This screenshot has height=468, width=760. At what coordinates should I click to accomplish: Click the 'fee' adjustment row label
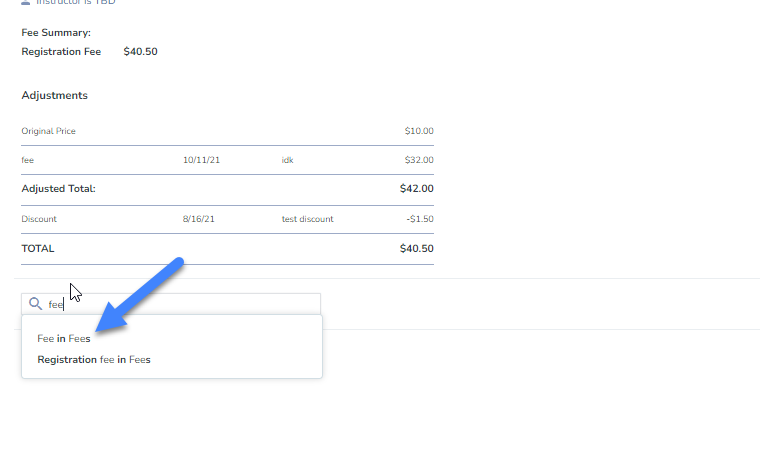coord(28,160)
